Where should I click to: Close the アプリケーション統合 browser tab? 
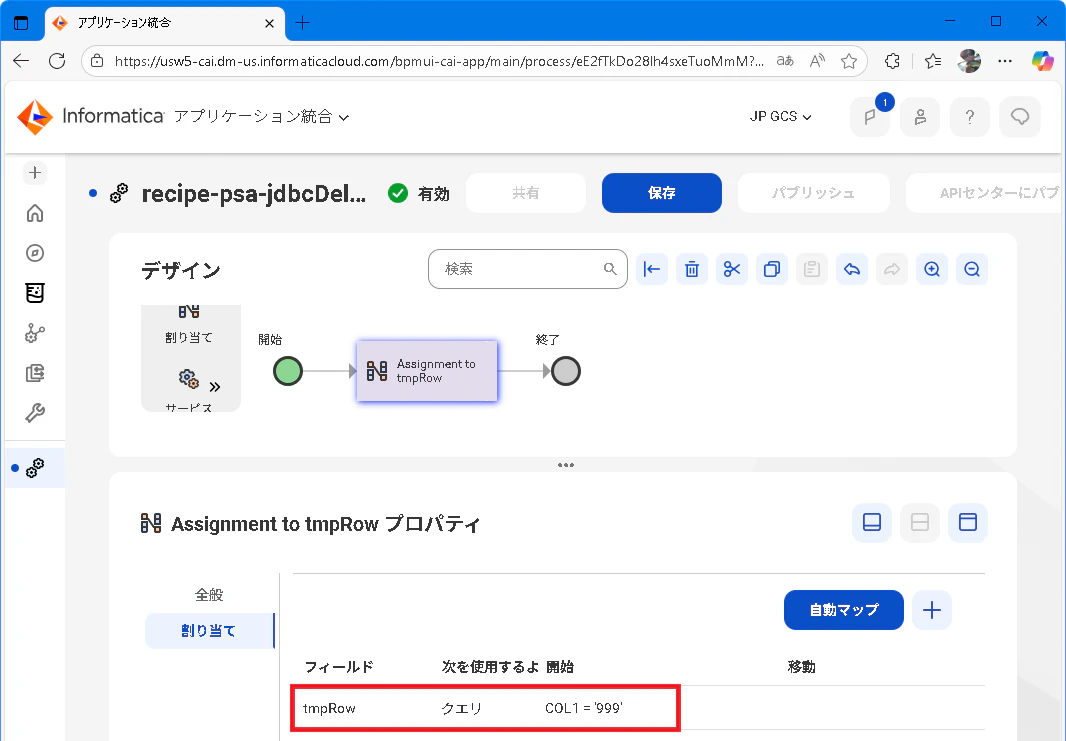coord(269,23)
